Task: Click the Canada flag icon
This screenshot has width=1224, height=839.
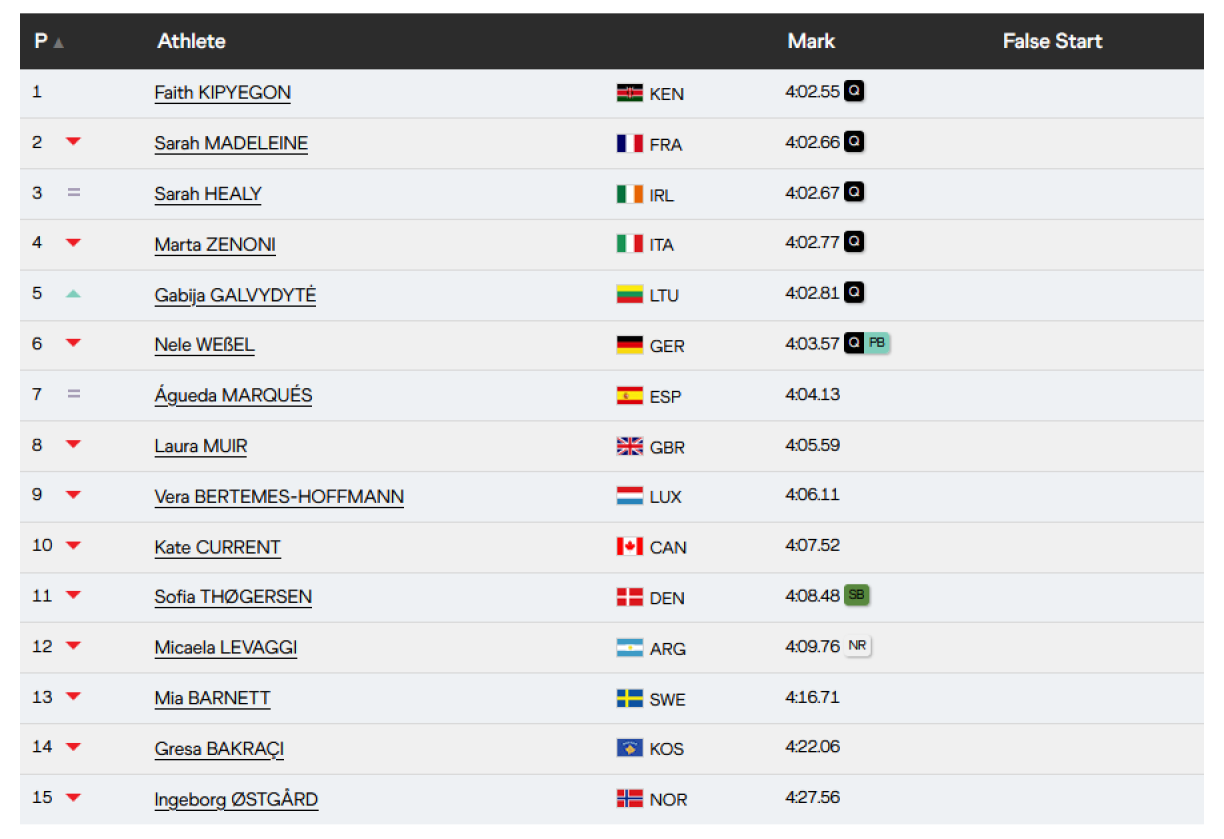Action: pyautogui.click(x=629, y=547)
